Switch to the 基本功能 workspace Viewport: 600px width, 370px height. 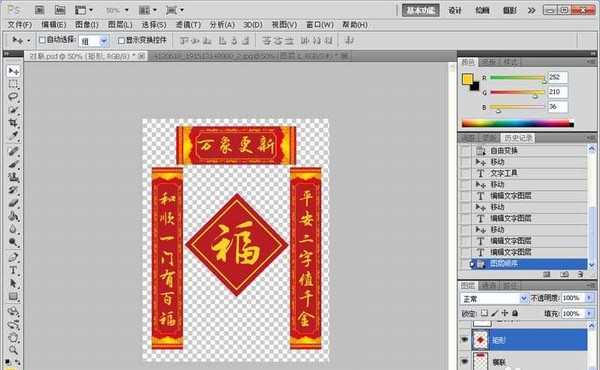pos(421,10)
